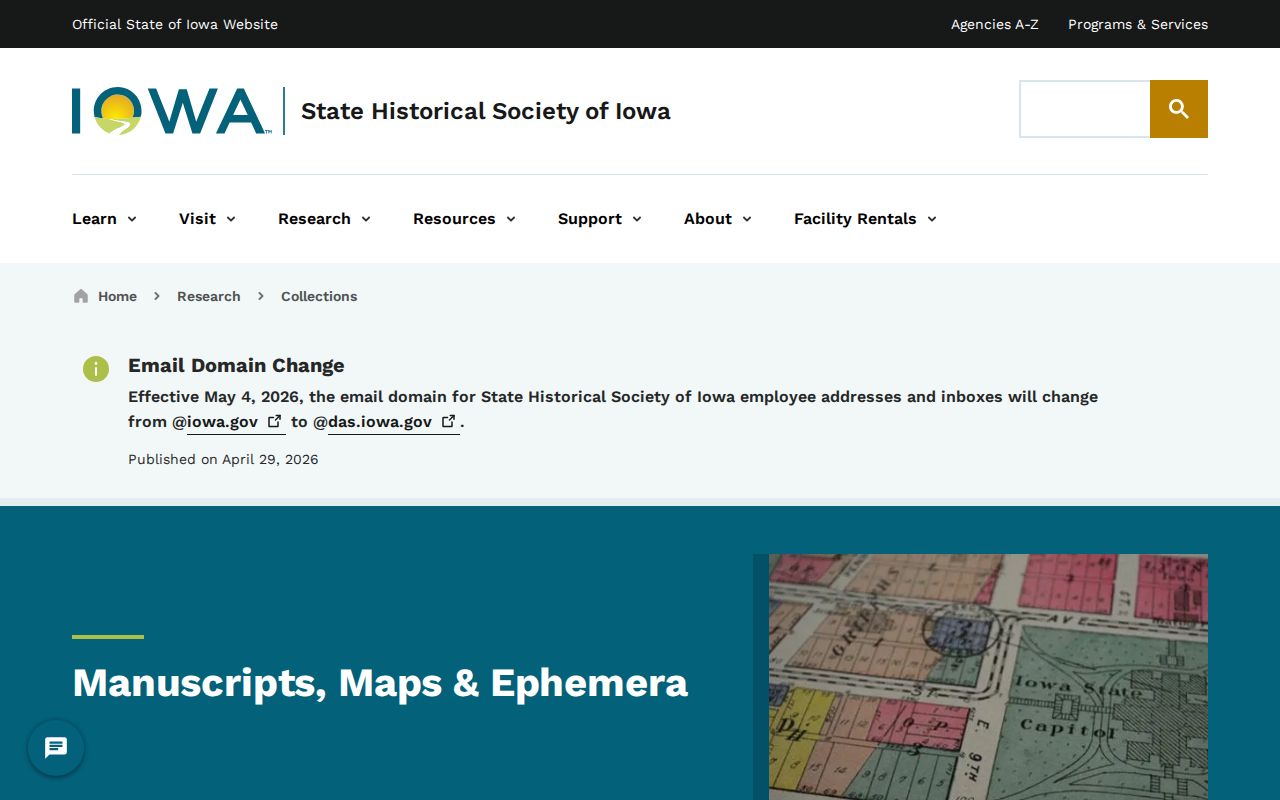Expand the About menu chevron
Screen dimensions: 1280x800
[747, 219]
